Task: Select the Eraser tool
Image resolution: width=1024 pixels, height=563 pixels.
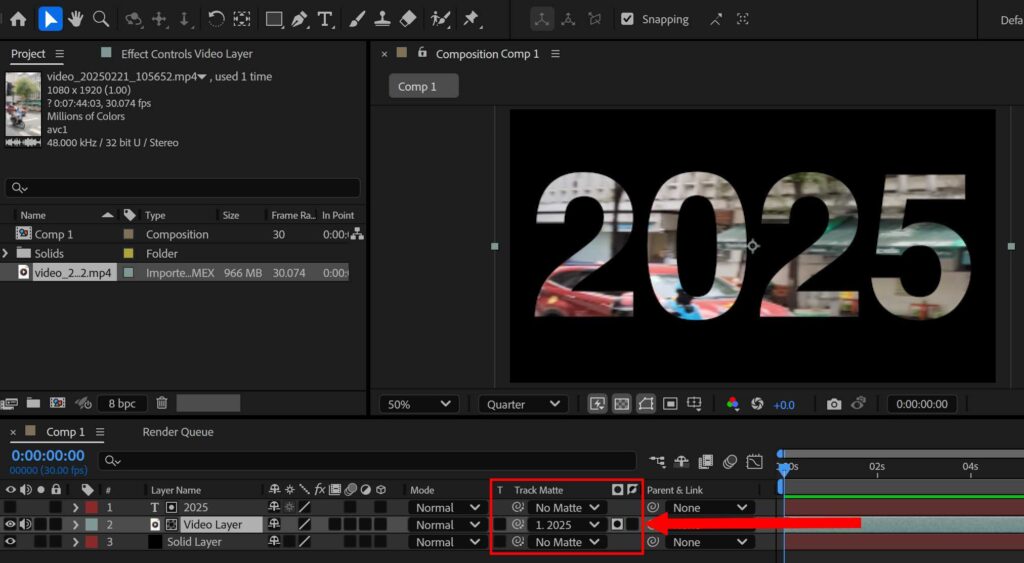Action: pyautogui.click(x=408, y=19)
